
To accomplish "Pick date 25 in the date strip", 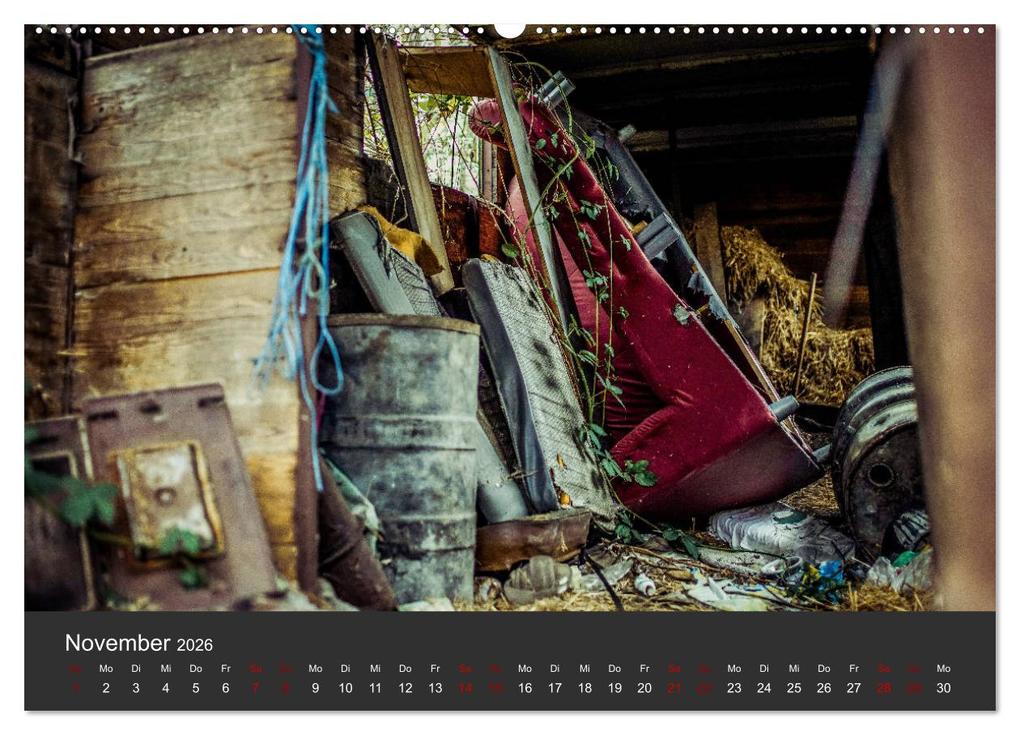I will click(794, 688).
